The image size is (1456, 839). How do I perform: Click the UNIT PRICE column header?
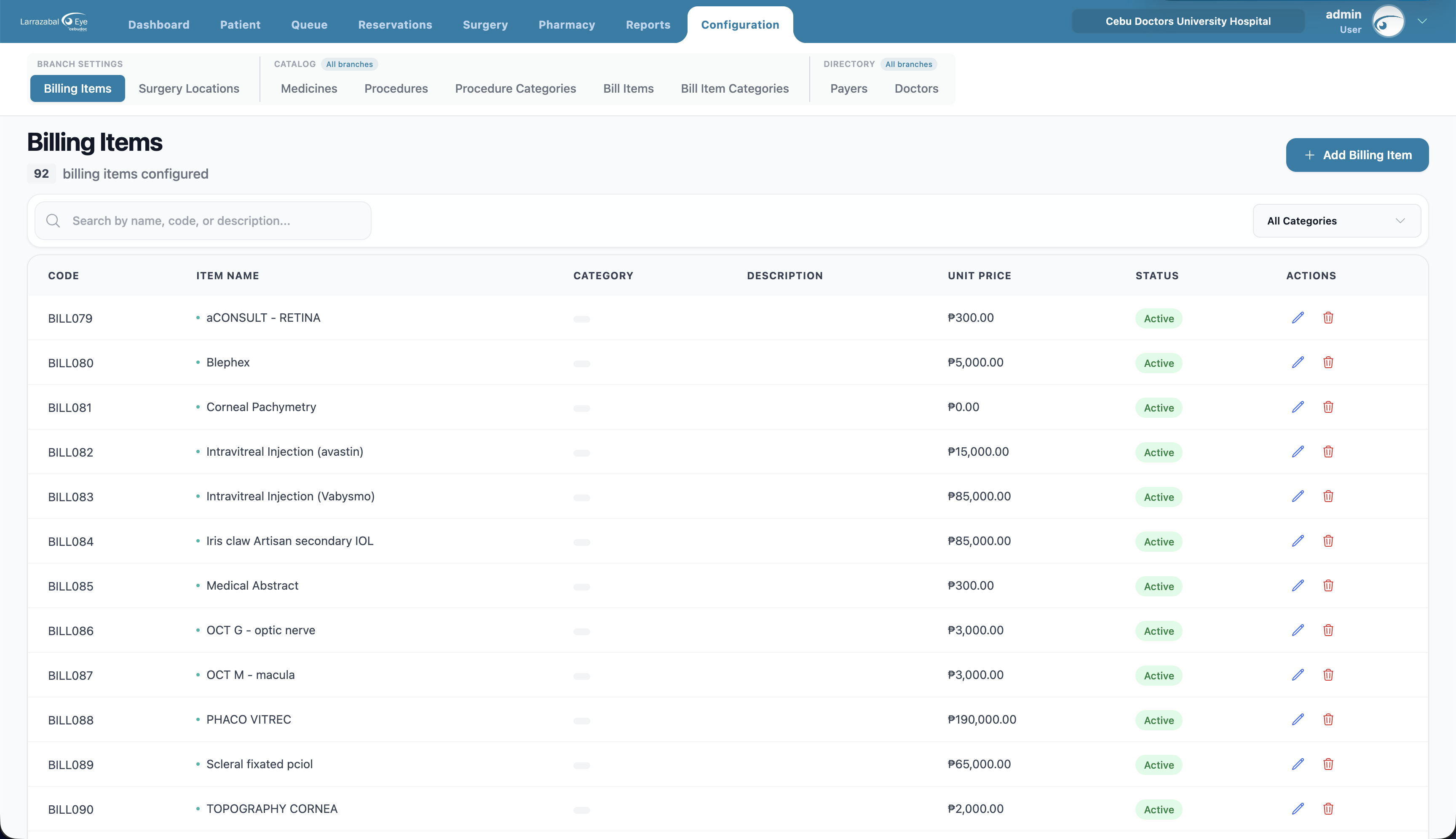click(x=980, y=275)
